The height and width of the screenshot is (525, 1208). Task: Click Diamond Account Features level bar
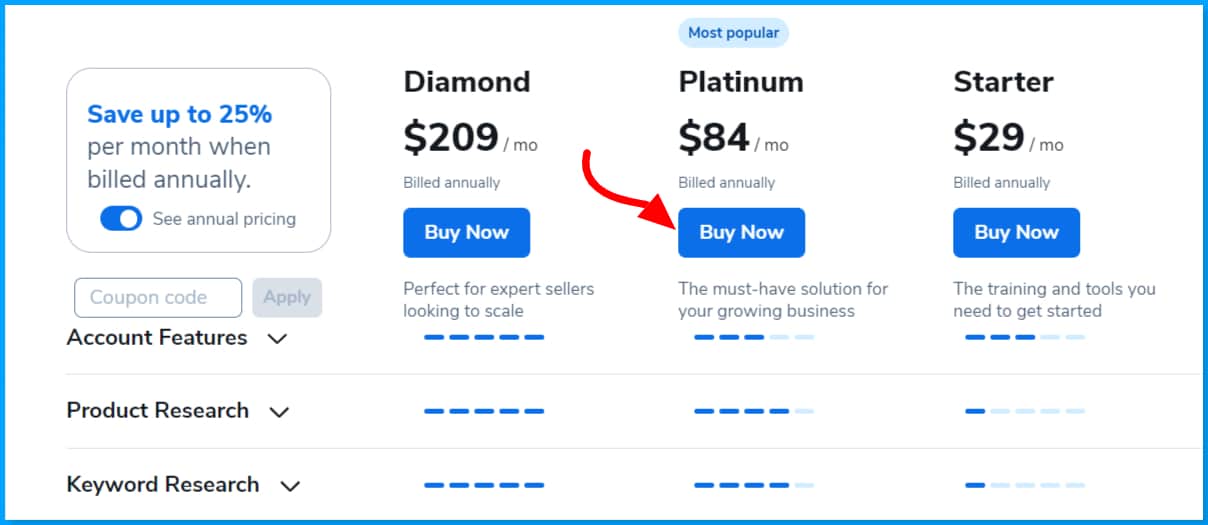(x=484, y=337)
